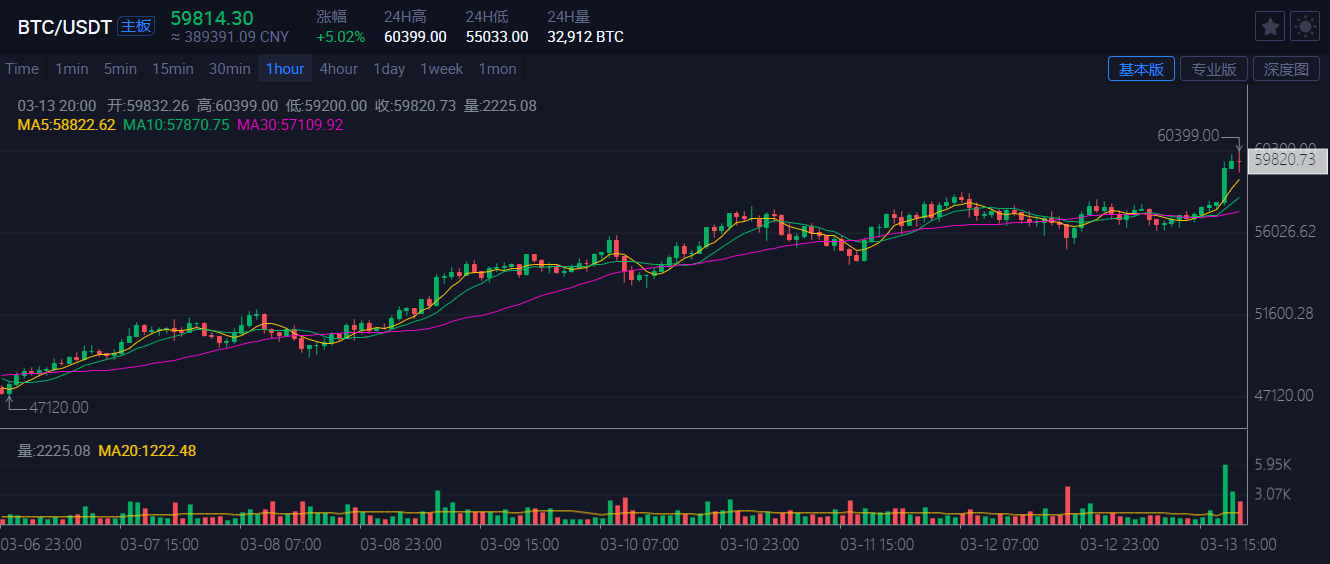Switch to 5min interval
Image resolution: width=1330 pixels, height=564 pixels.
[x=120, y=69]
